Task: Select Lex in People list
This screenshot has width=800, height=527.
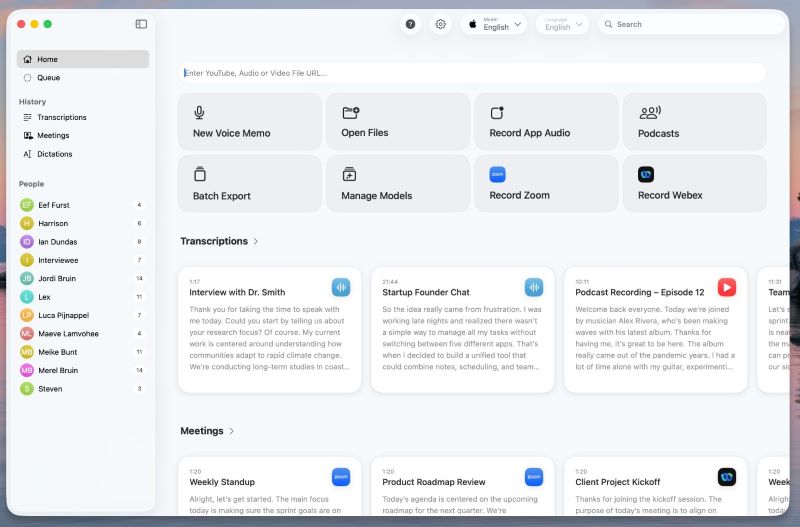Action: point(83,297)
